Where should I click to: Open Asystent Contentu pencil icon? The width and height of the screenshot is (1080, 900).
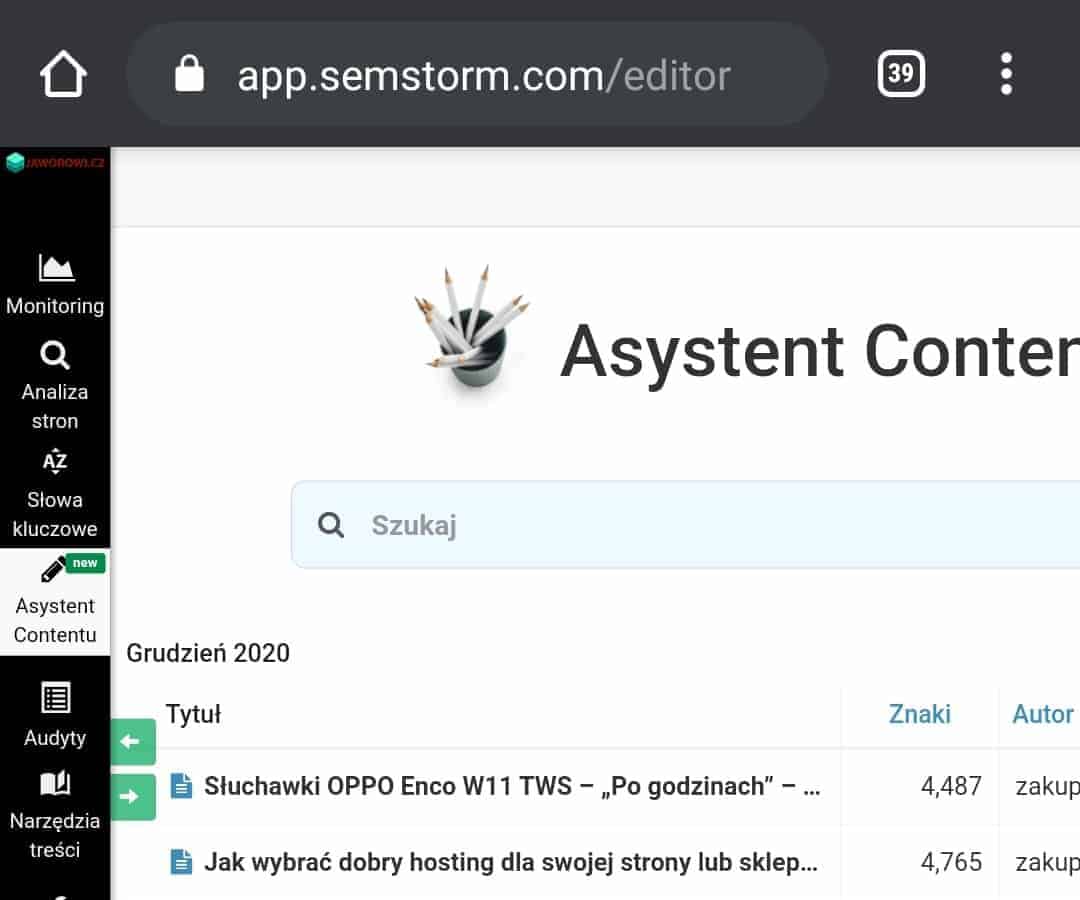(x=53, y=570)
